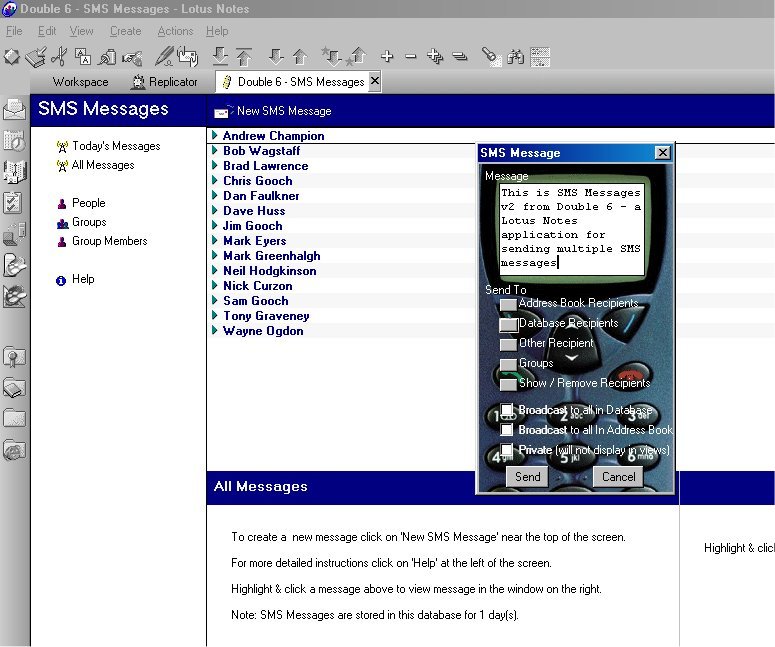Open the Replicator bookmark in sidebar
The image size is (775, 647).
click(x=14, y=234)
